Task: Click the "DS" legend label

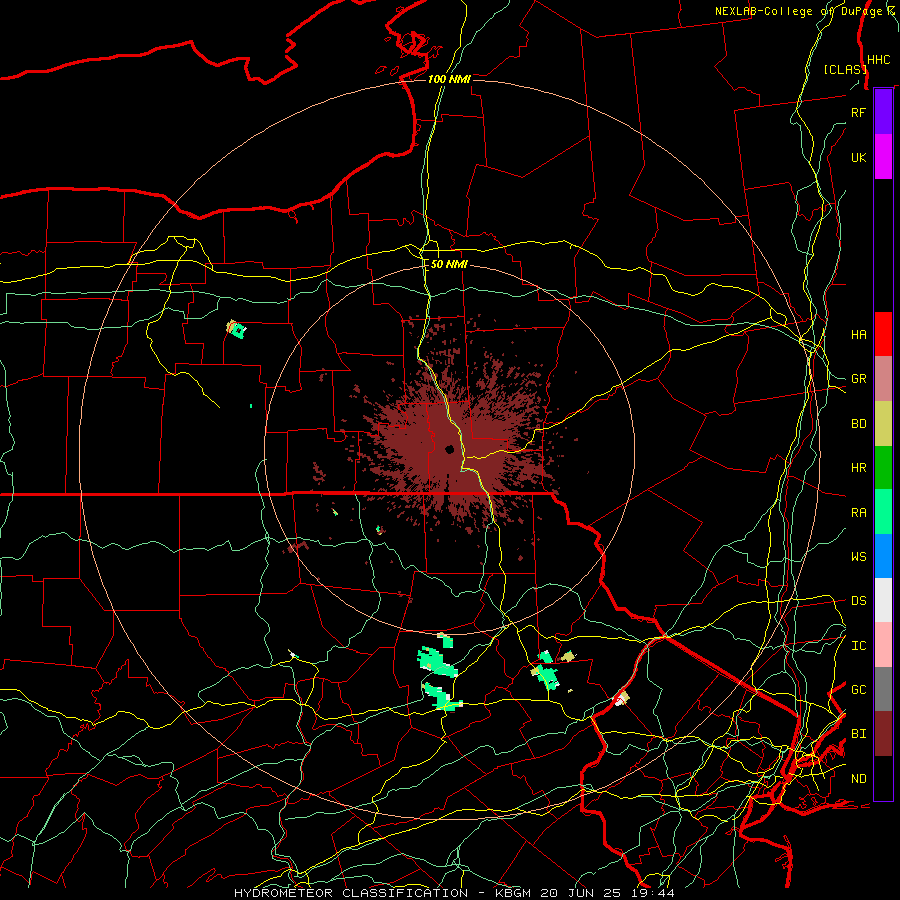Action: coord(858,601)
